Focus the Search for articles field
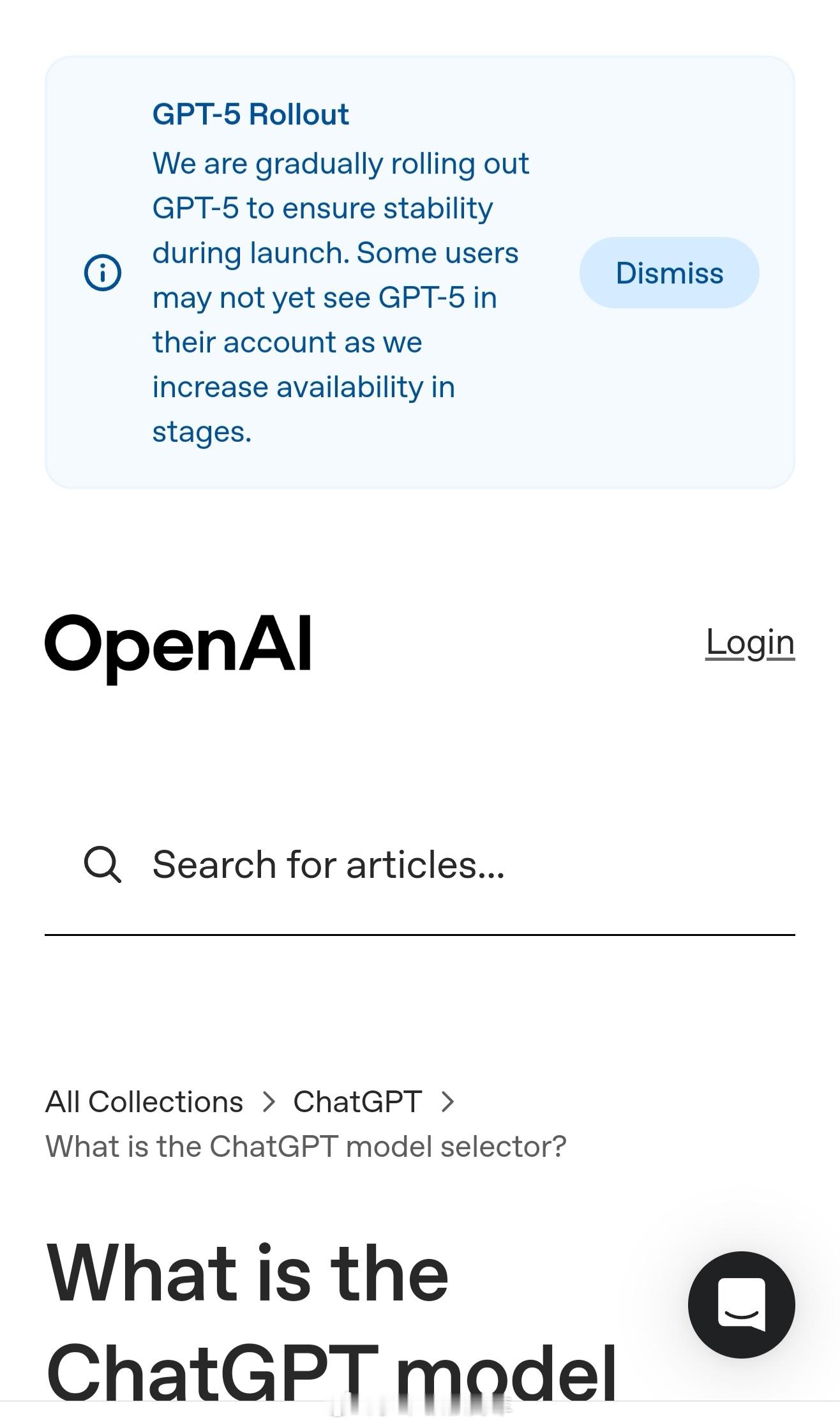Image resolution: width=840 pixels, height=1425 pixels. (420, 865)
